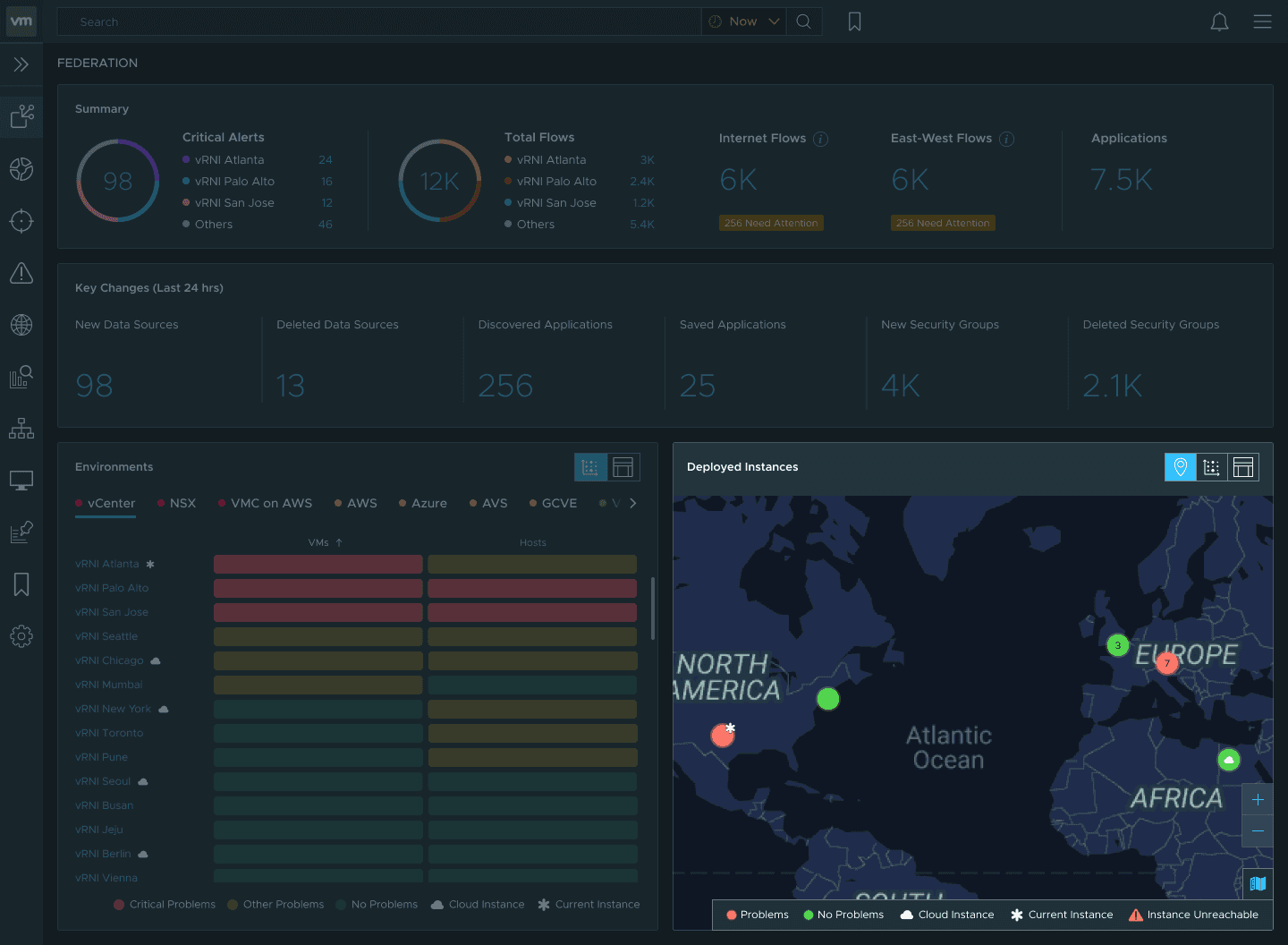
Task: Click the vRNI San Jose Hosts heatmap bar
Action: tap(532, 612)
